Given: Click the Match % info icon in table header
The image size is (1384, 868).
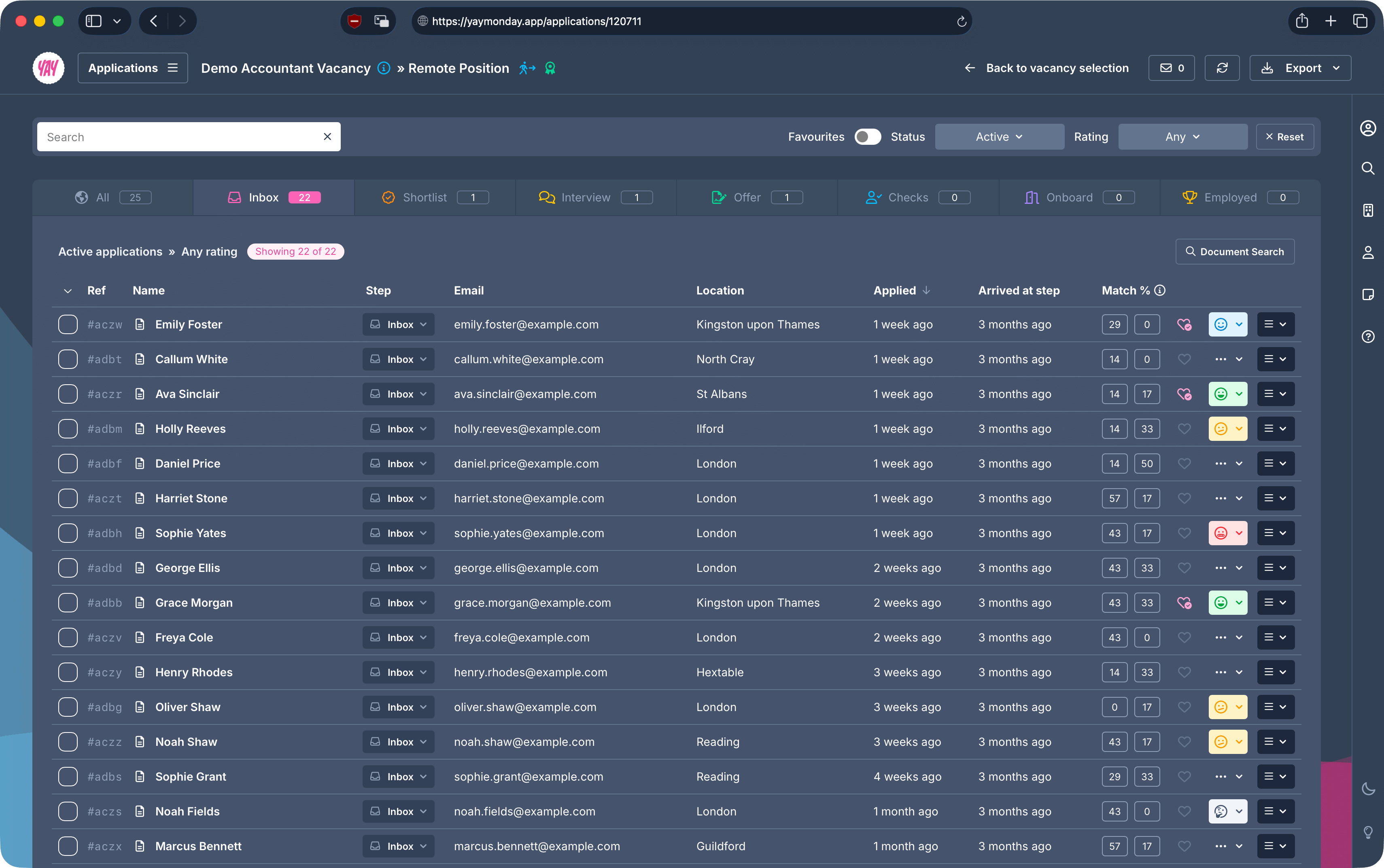Looking at the screenshot, I should [x=1159, y=290].
